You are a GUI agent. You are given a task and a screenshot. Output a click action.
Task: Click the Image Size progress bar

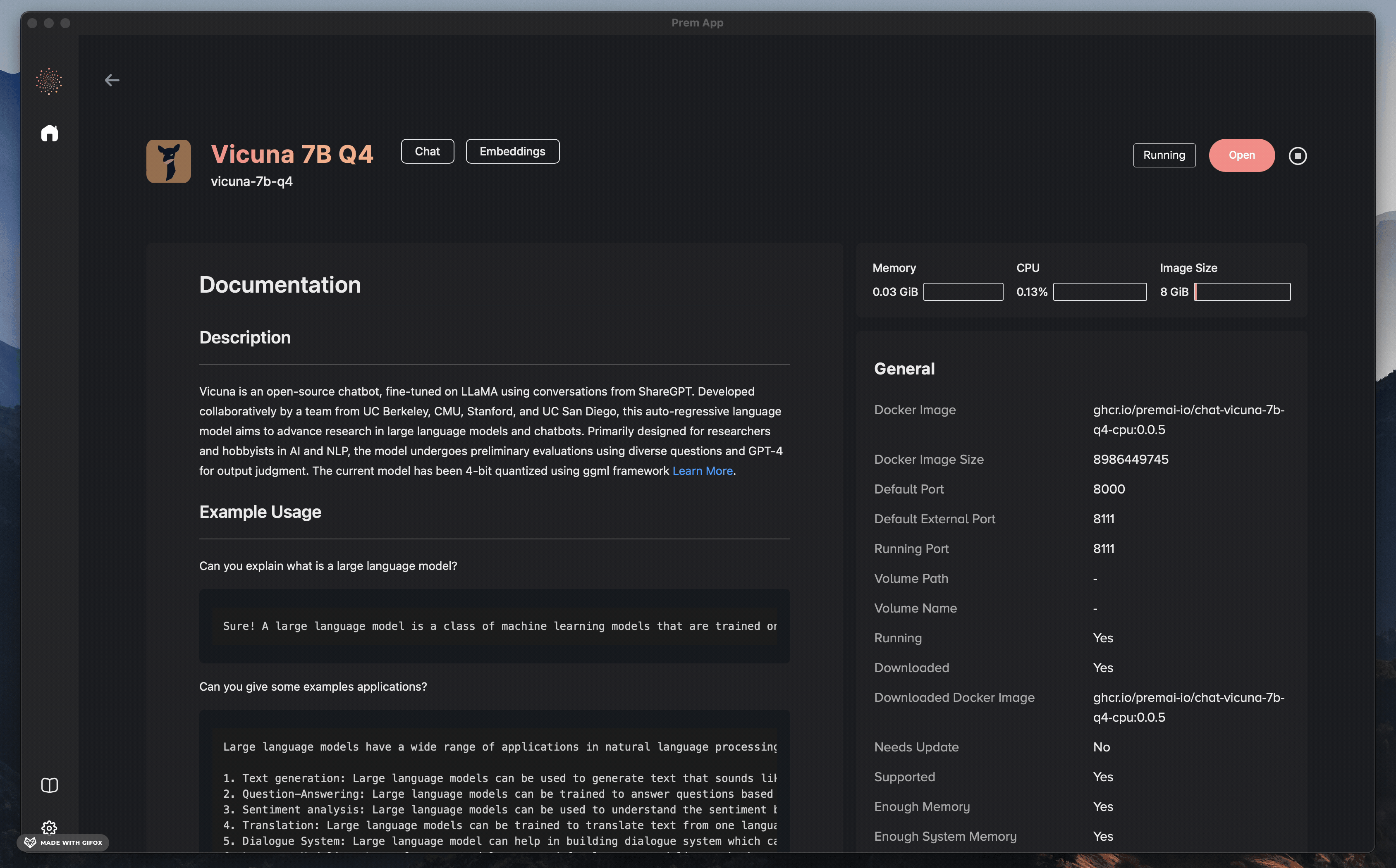tap(1242, 292)
